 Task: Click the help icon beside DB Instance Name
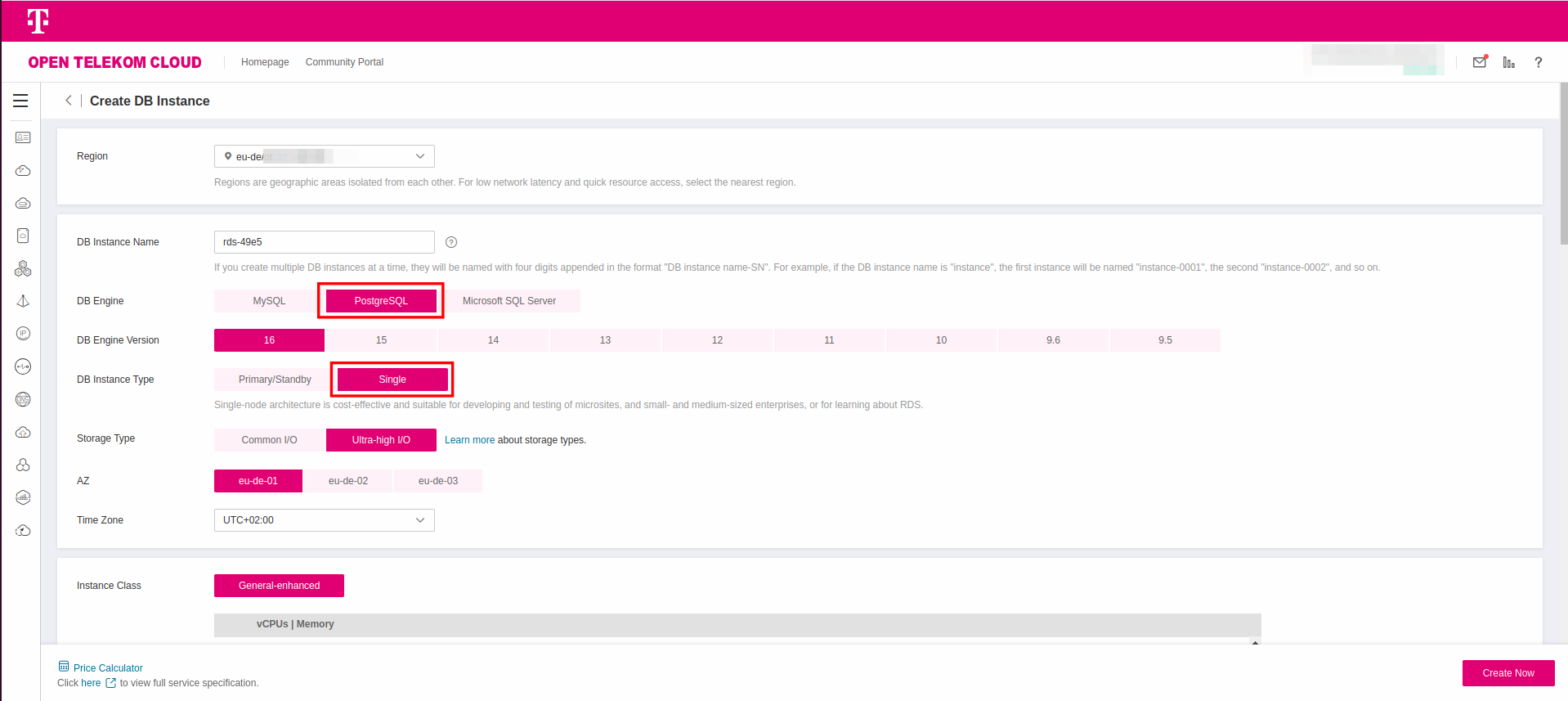pos(451,242)
